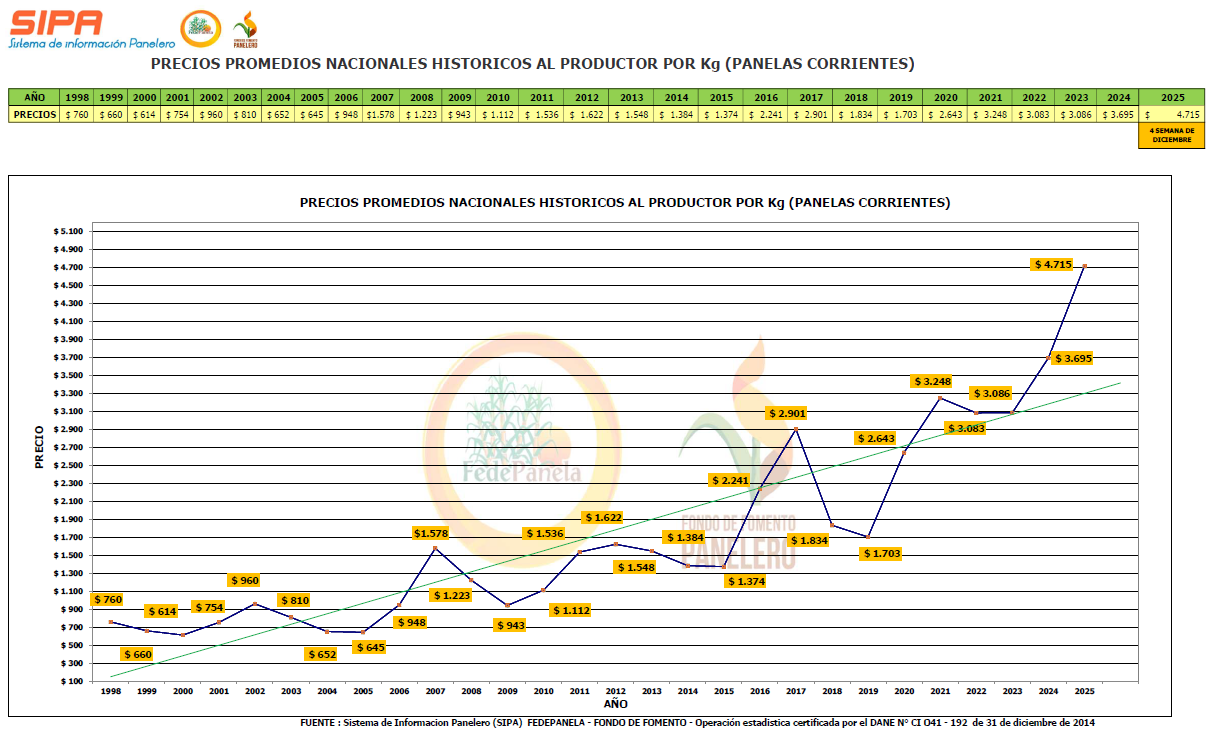Select the AÑO header cell in the table
The image size is (1211, 745).
(35, 98)
